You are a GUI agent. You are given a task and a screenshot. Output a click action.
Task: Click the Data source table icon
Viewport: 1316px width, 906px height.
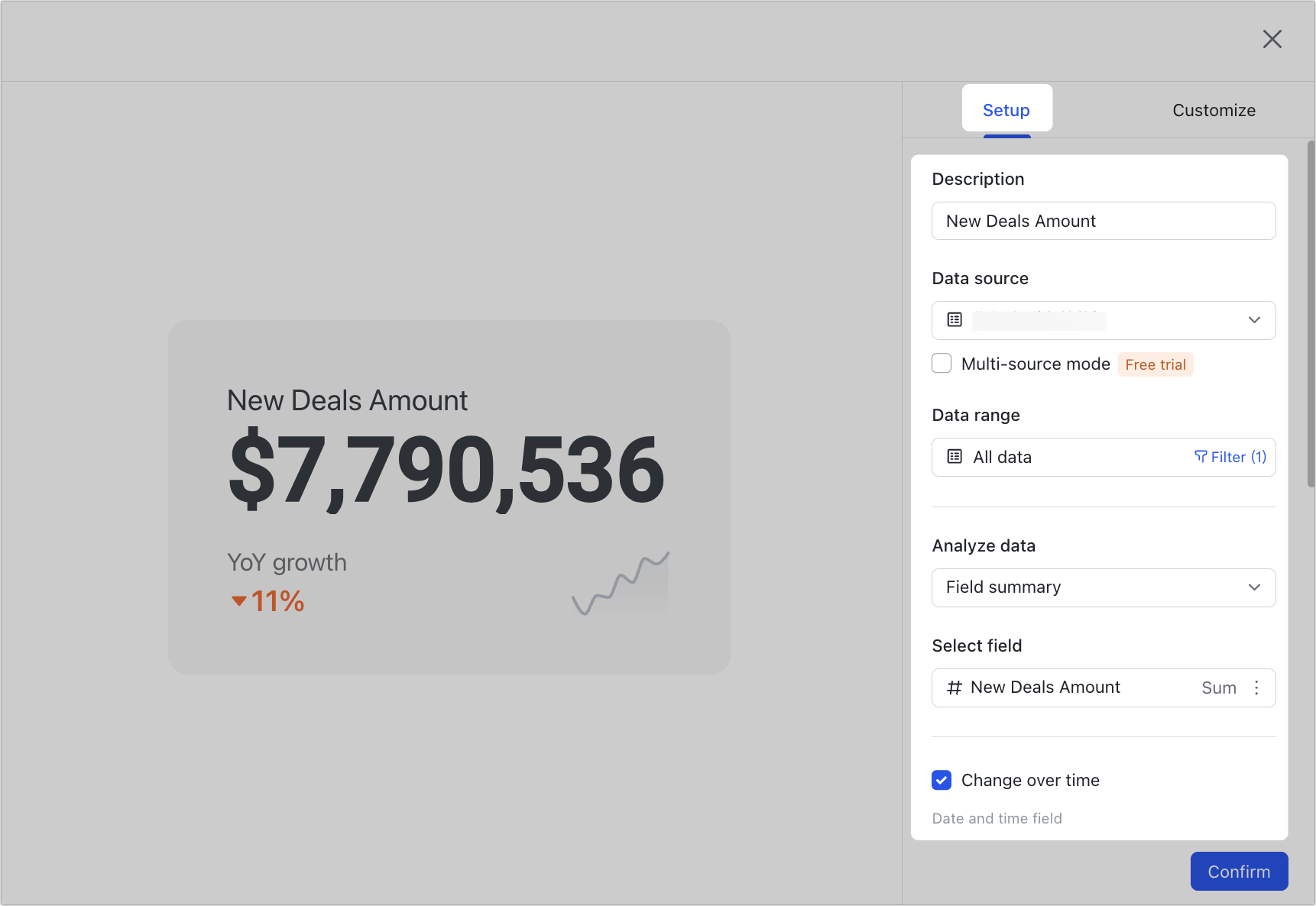(954, 320)
